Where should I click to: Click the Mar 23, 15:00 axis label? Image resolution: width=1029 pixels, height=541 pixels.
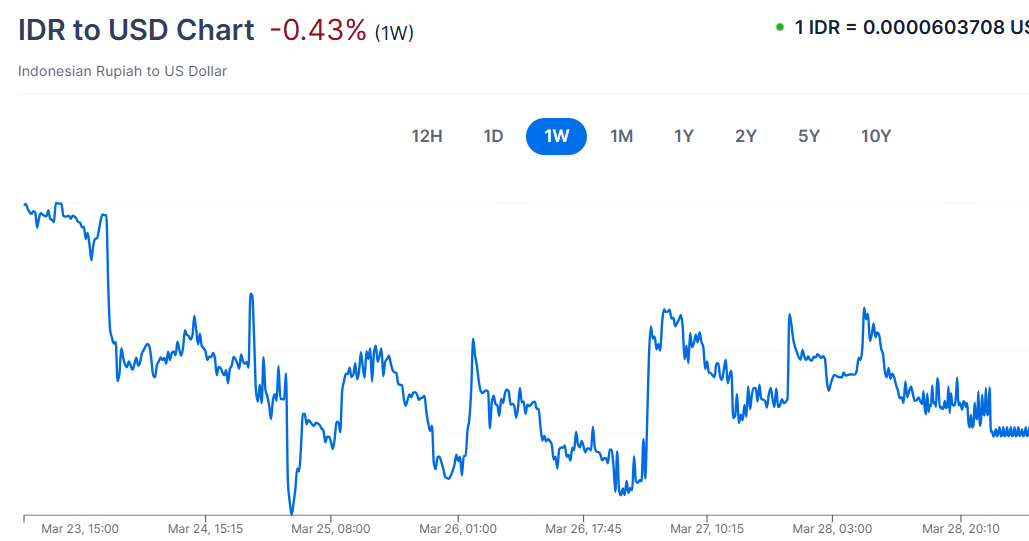pos(80,528)
